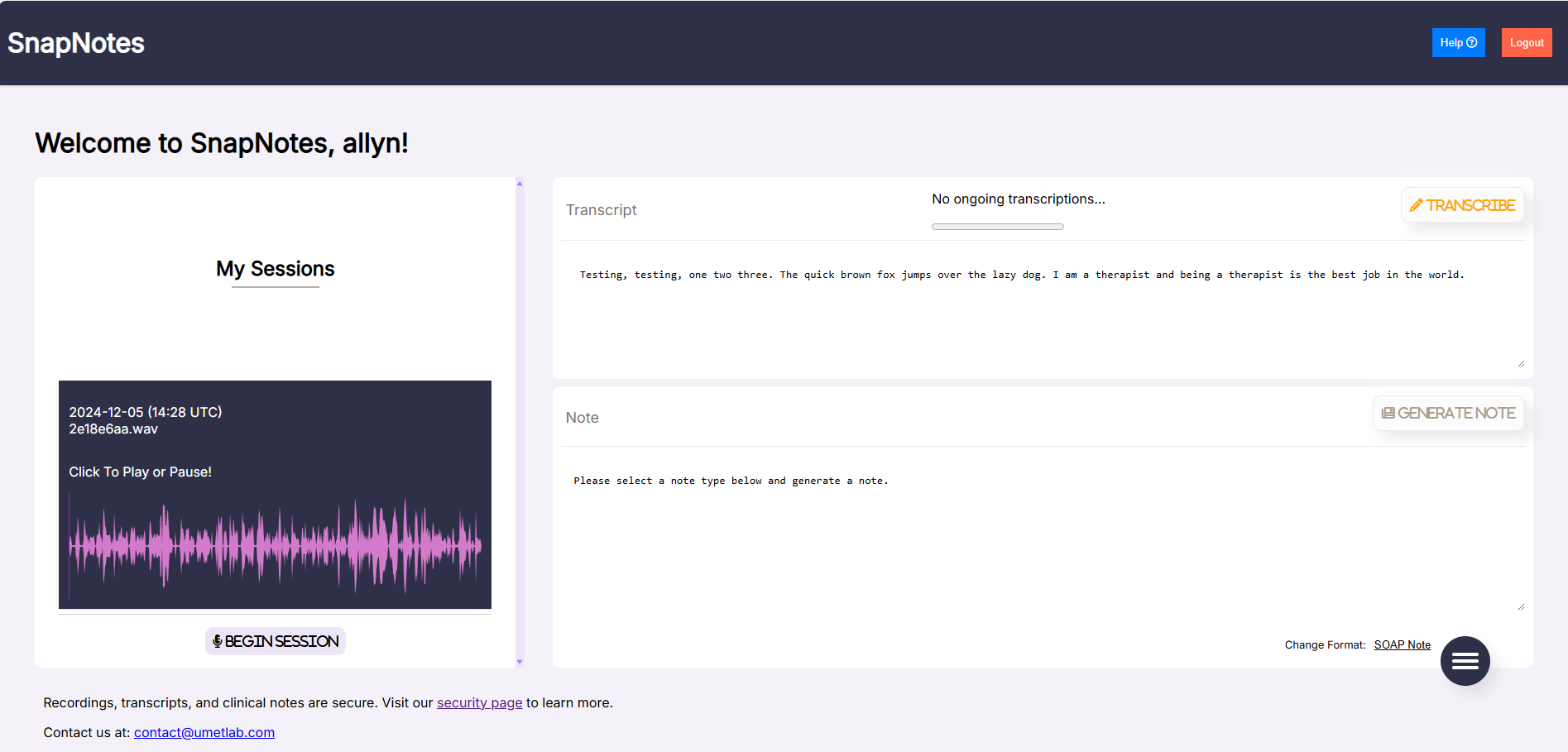Open the floating hamburger menu button

click(x=1465, y=660)
